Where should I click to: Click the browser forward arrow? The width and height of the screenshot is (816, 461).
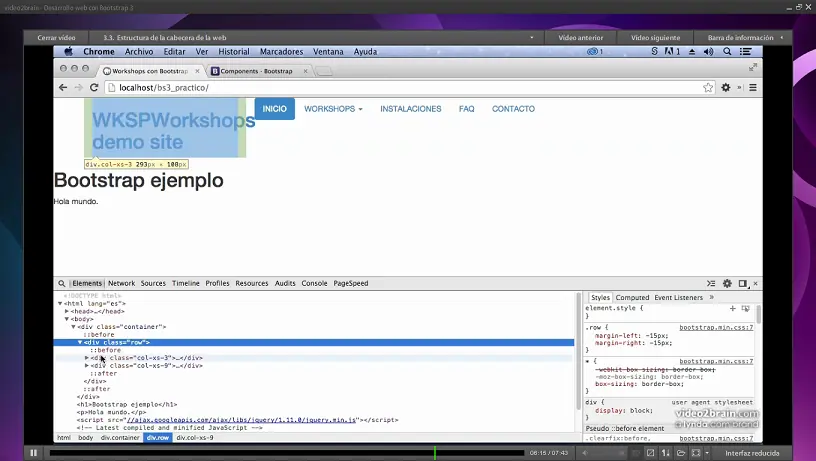point(79,87)
